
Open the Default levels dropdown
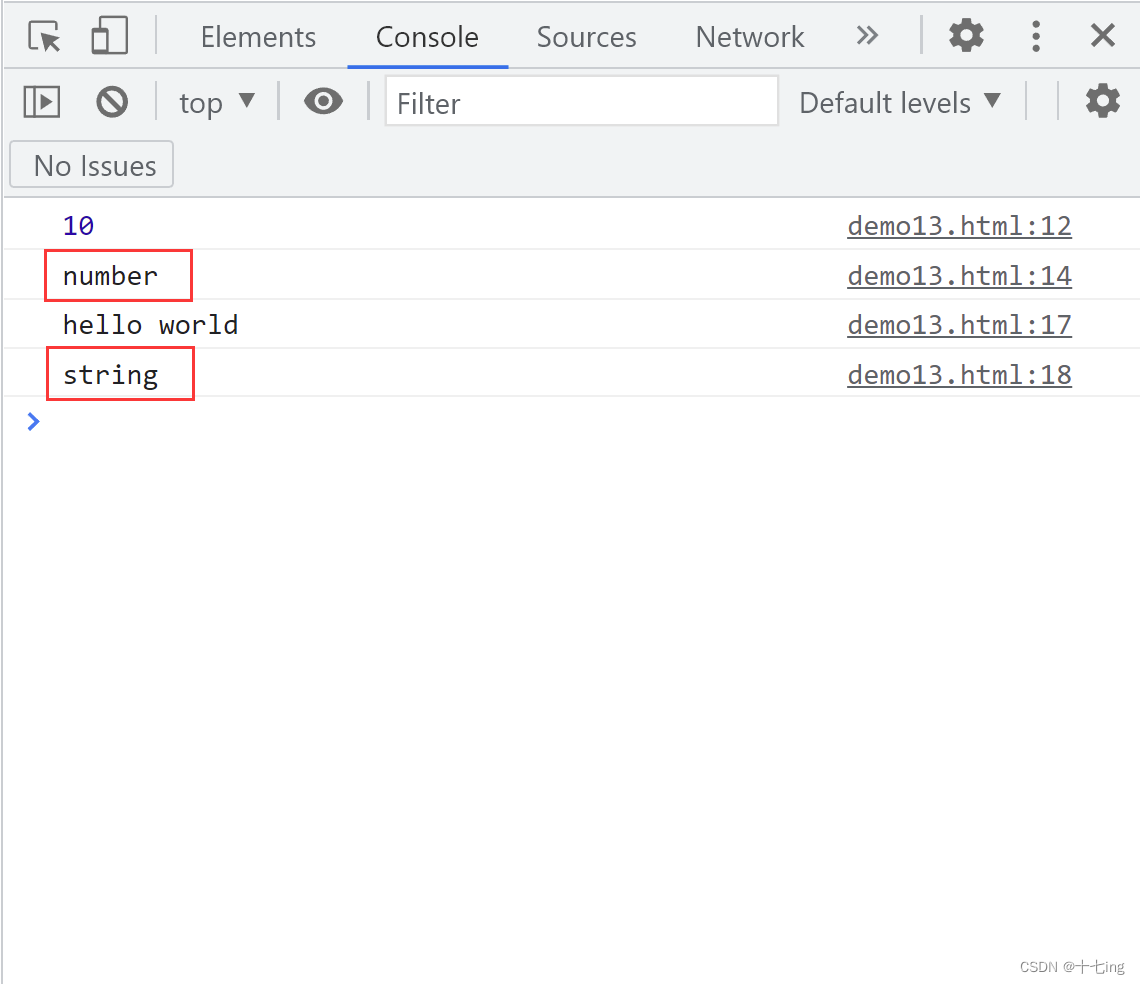pyautogui.click(x=901, y=103)
